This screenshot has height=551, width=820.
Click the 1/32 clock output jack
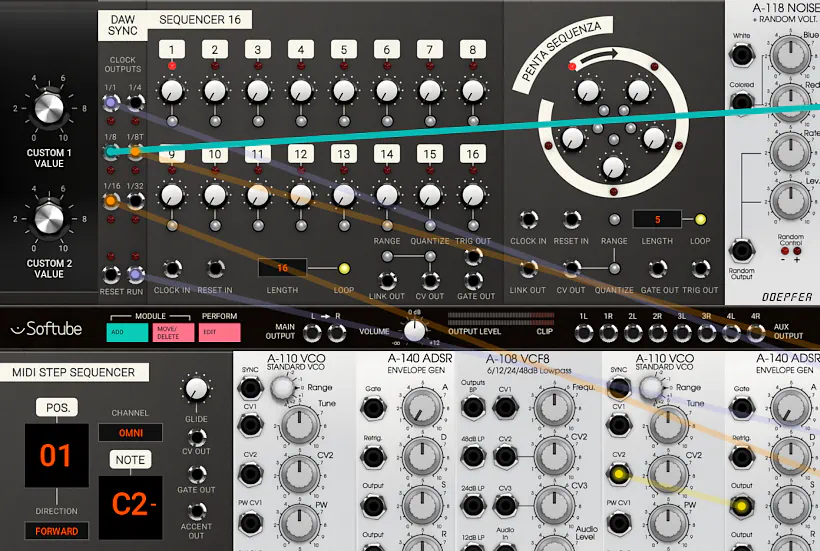(135, 201)
